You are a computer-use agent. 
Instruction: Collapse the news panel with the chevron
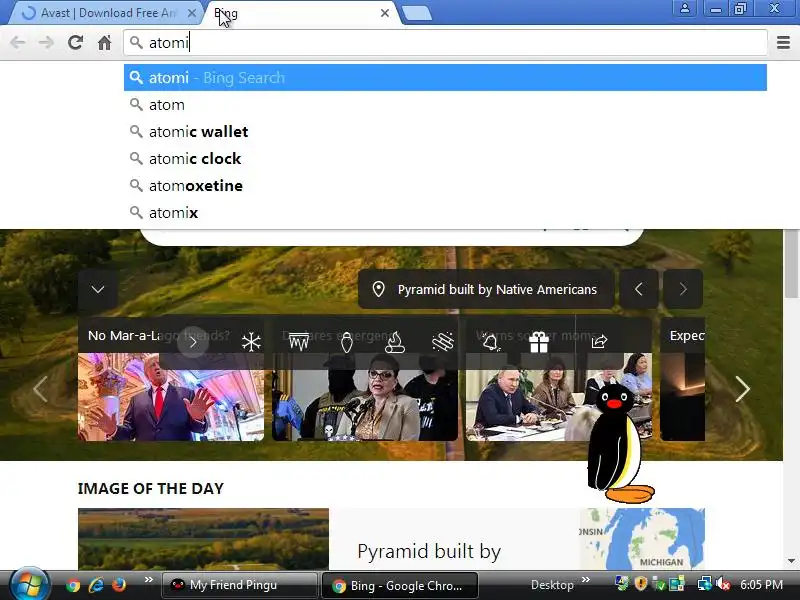(x=98, y=289)
